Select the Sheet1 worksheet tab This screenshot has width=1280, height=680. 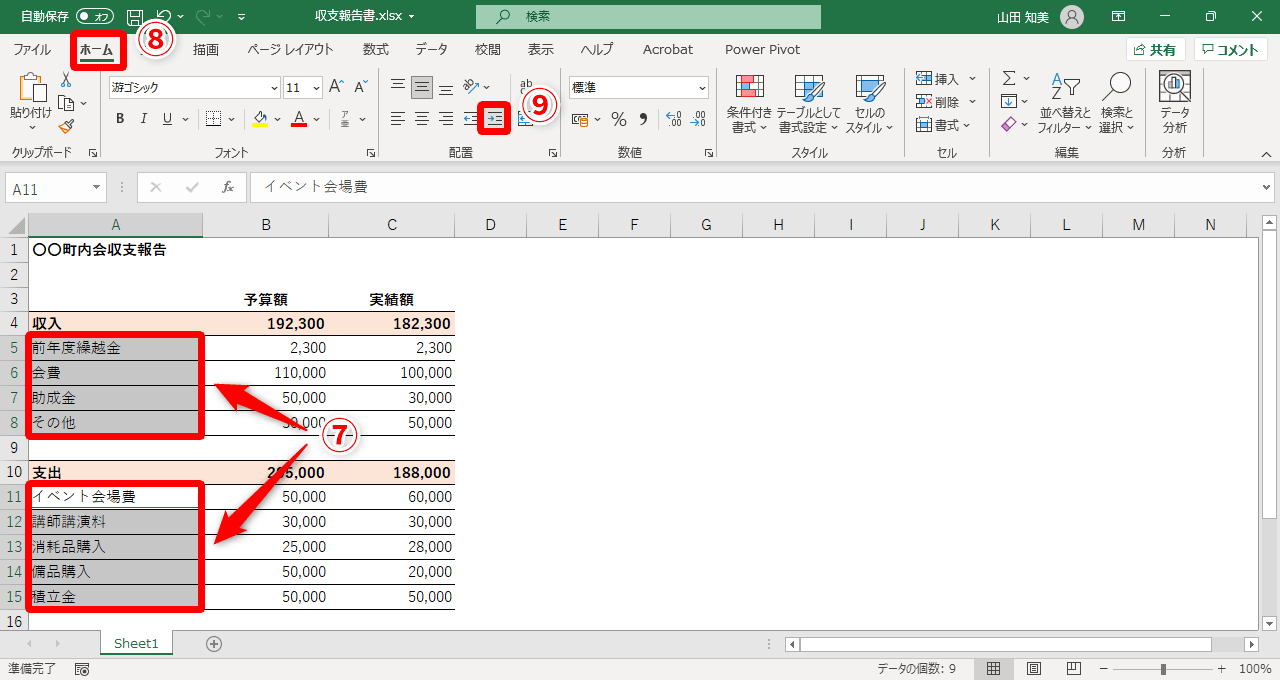[x=136, y=643]
